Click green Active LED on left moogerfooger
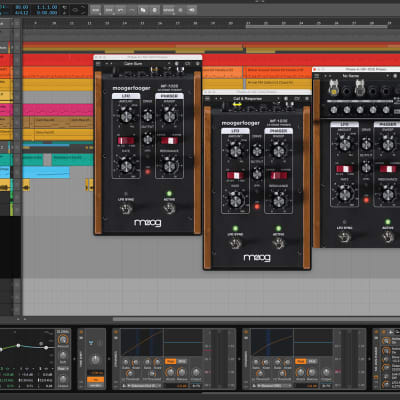This screenshot has width=400, height=400. 169,193
